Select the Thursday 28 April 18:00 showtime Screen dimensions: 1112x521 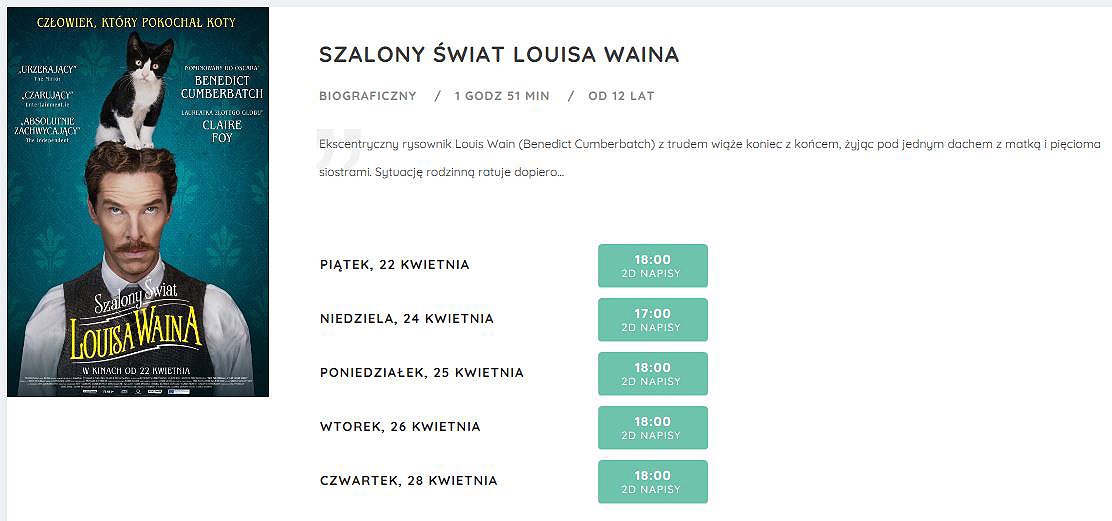point(652,481)
